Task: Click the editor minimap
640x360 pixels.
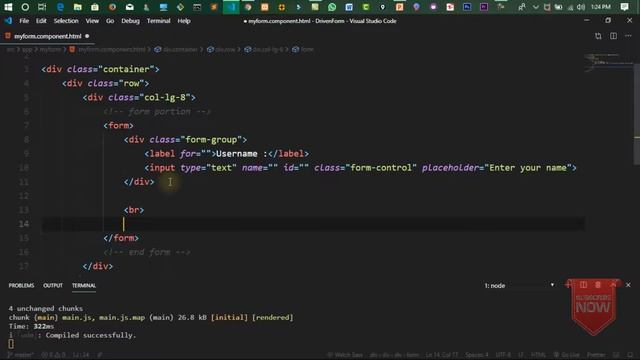Action: tap(608, 62)
